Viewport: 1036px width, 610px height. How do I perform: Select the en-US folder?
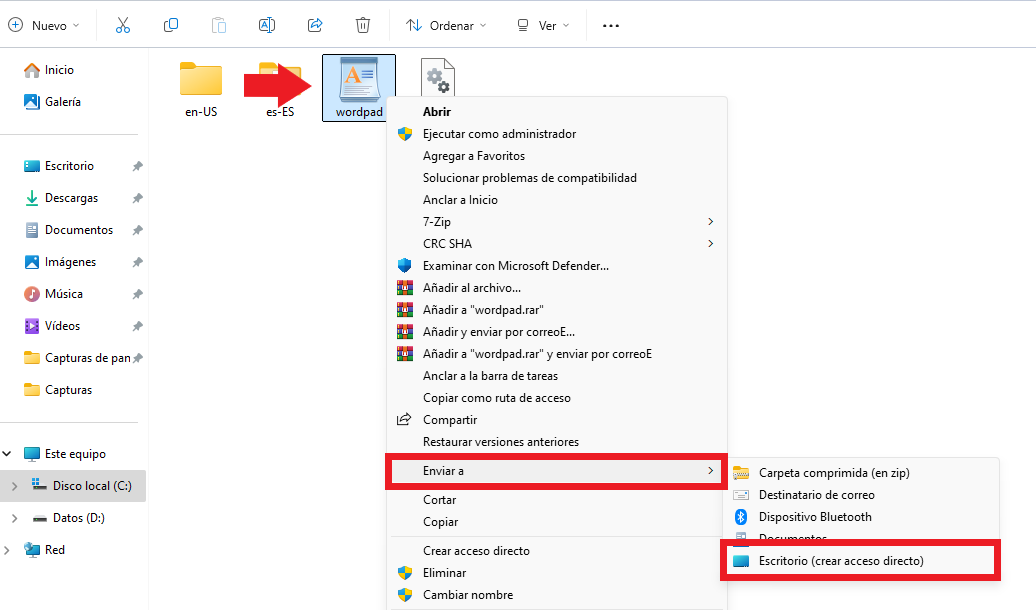point(201,89)
